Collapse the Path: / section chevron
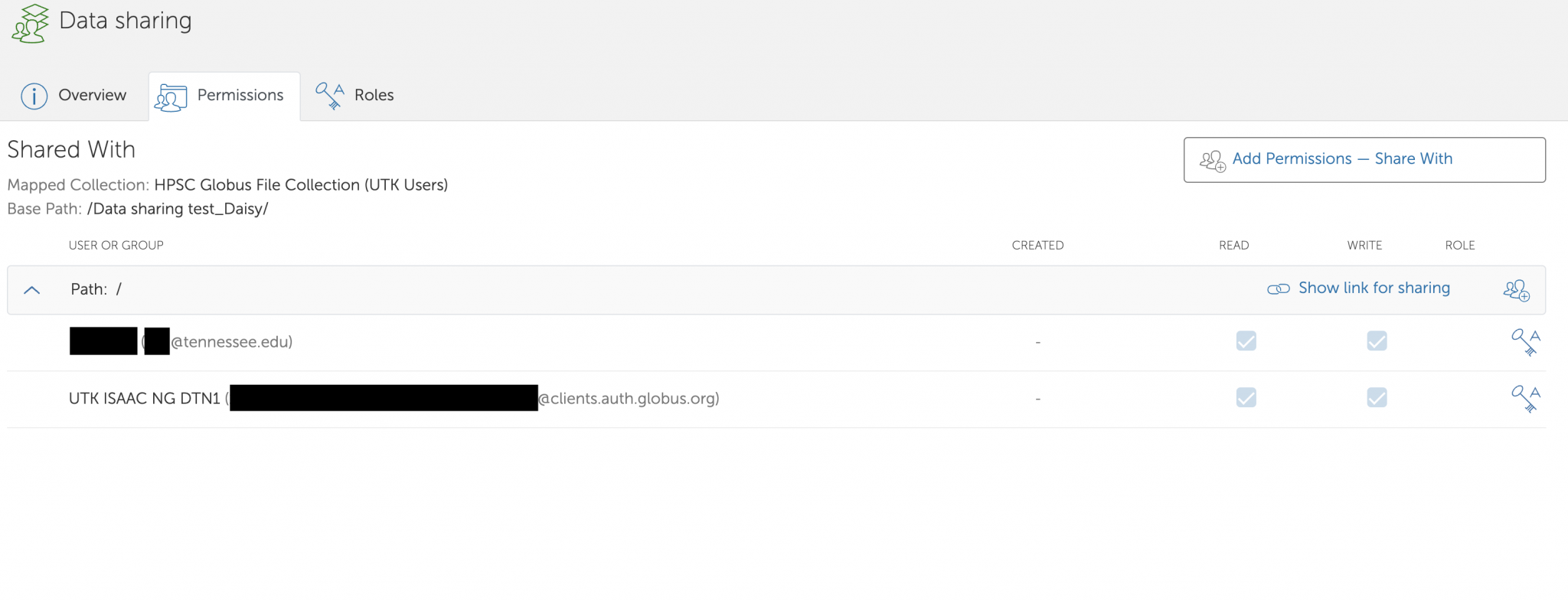The image size is (1568, 600). click(x=32, y=290)
